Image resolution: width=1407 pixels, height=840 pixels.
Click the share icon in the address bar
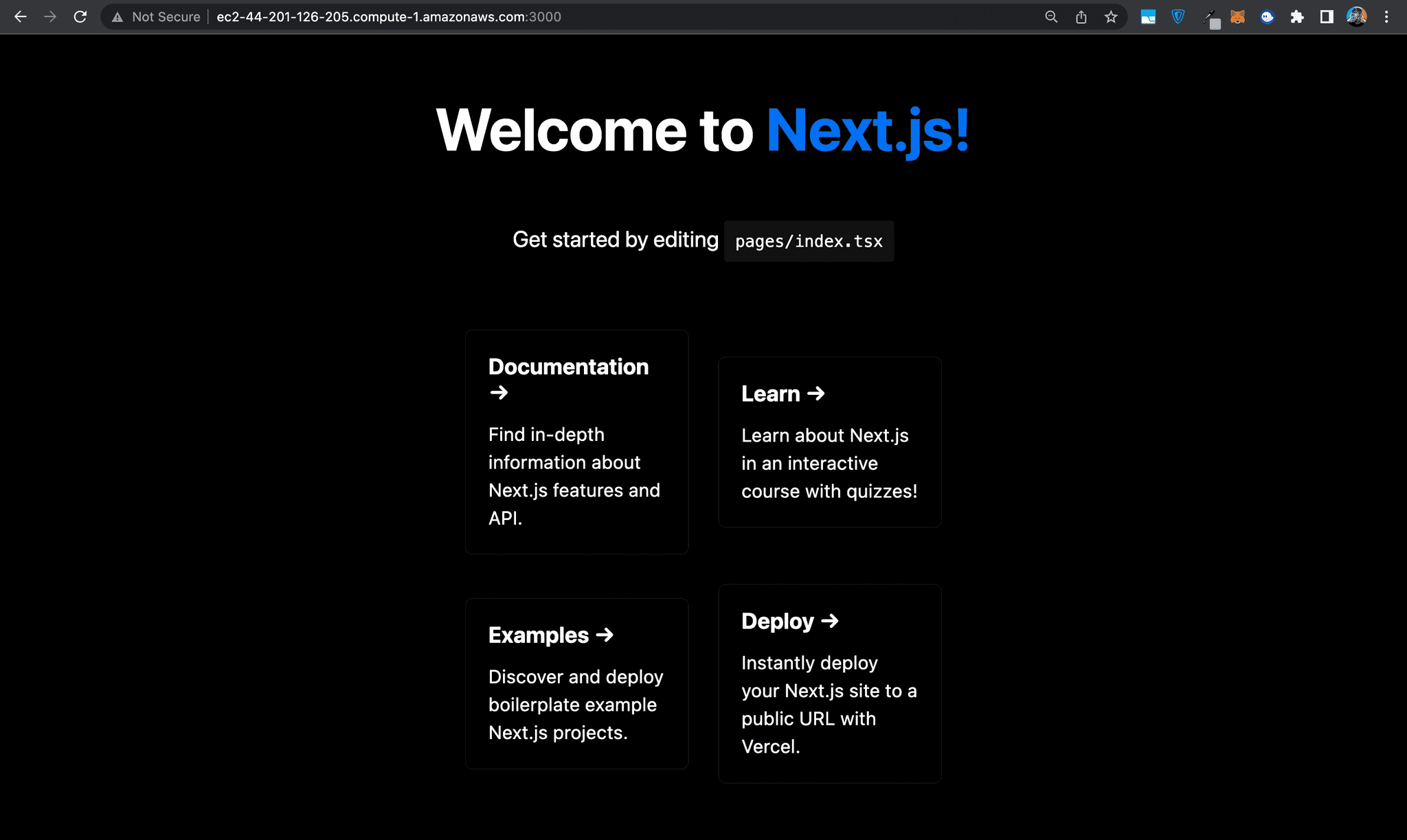1081,16
